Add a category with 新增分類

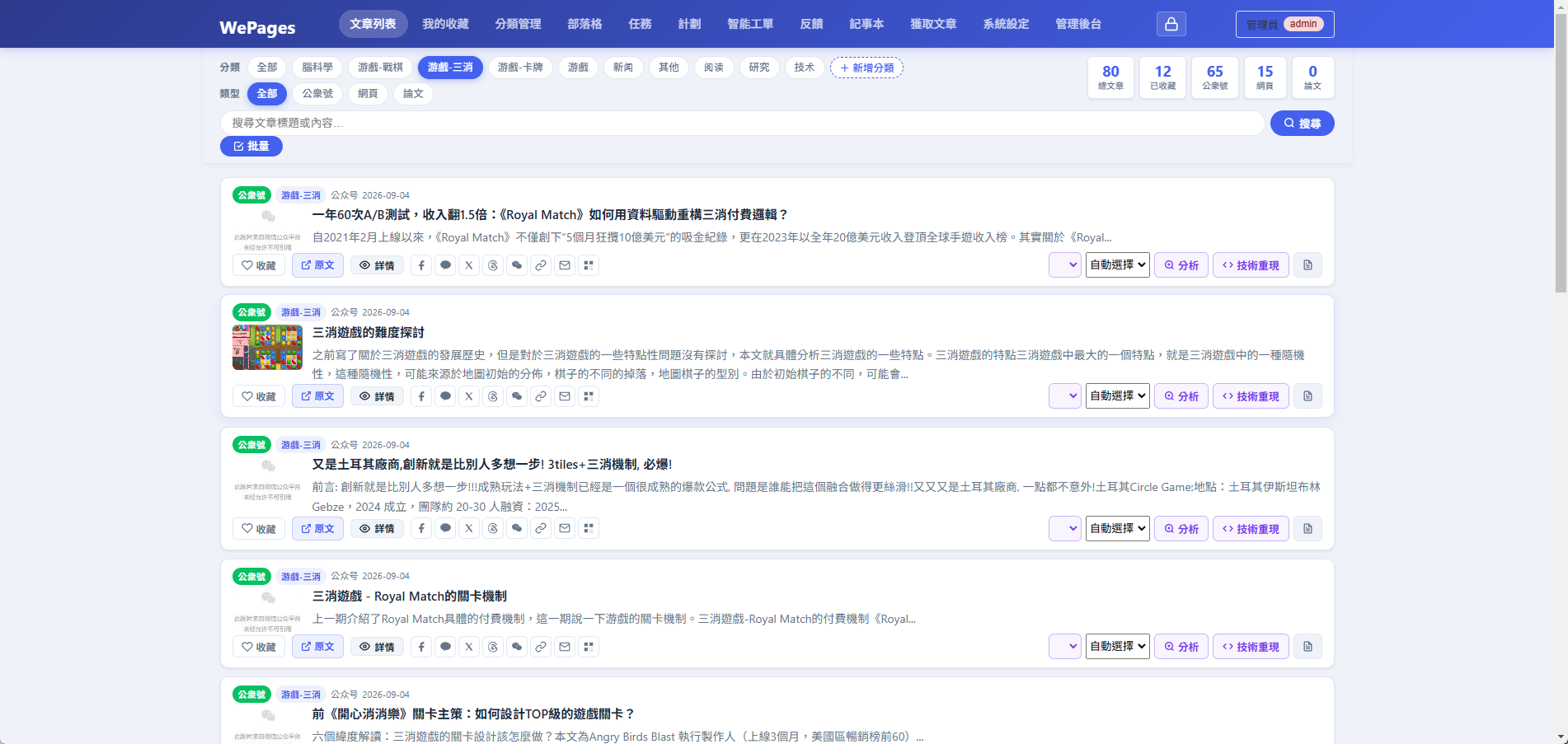coord(866,68)
